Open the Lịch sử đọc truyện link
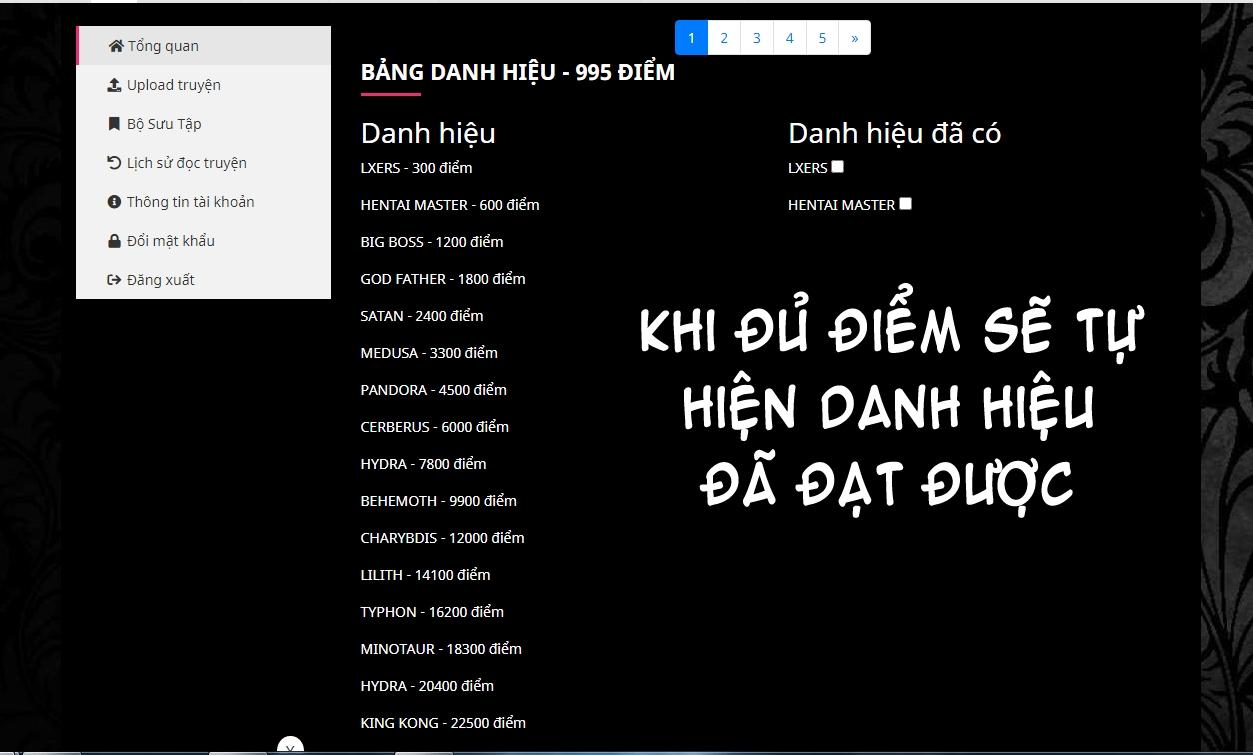 (186, 163)
